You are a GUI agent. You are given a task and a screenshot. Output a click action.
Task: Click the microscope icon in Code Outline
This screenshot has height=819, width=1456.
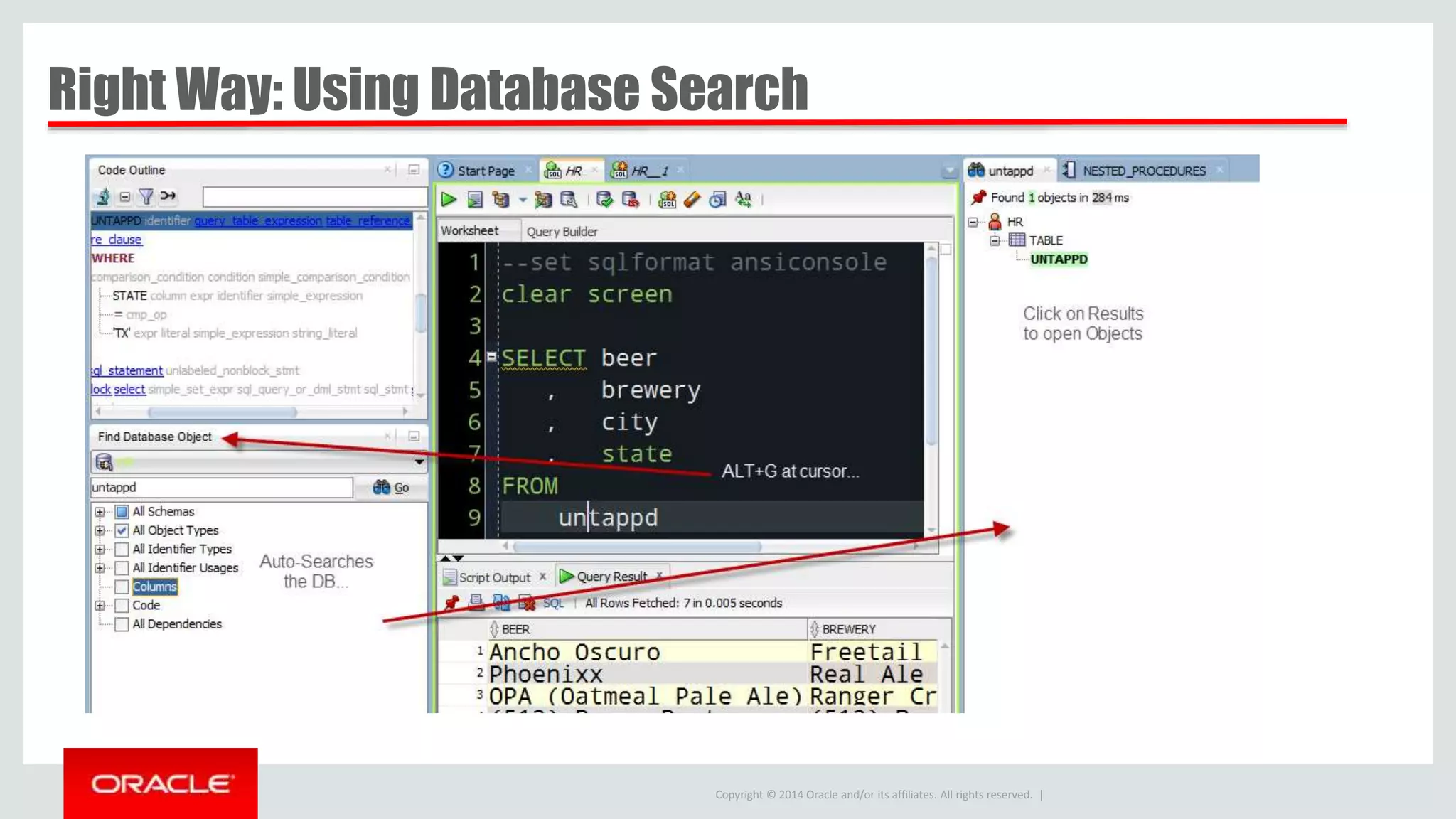103,197
